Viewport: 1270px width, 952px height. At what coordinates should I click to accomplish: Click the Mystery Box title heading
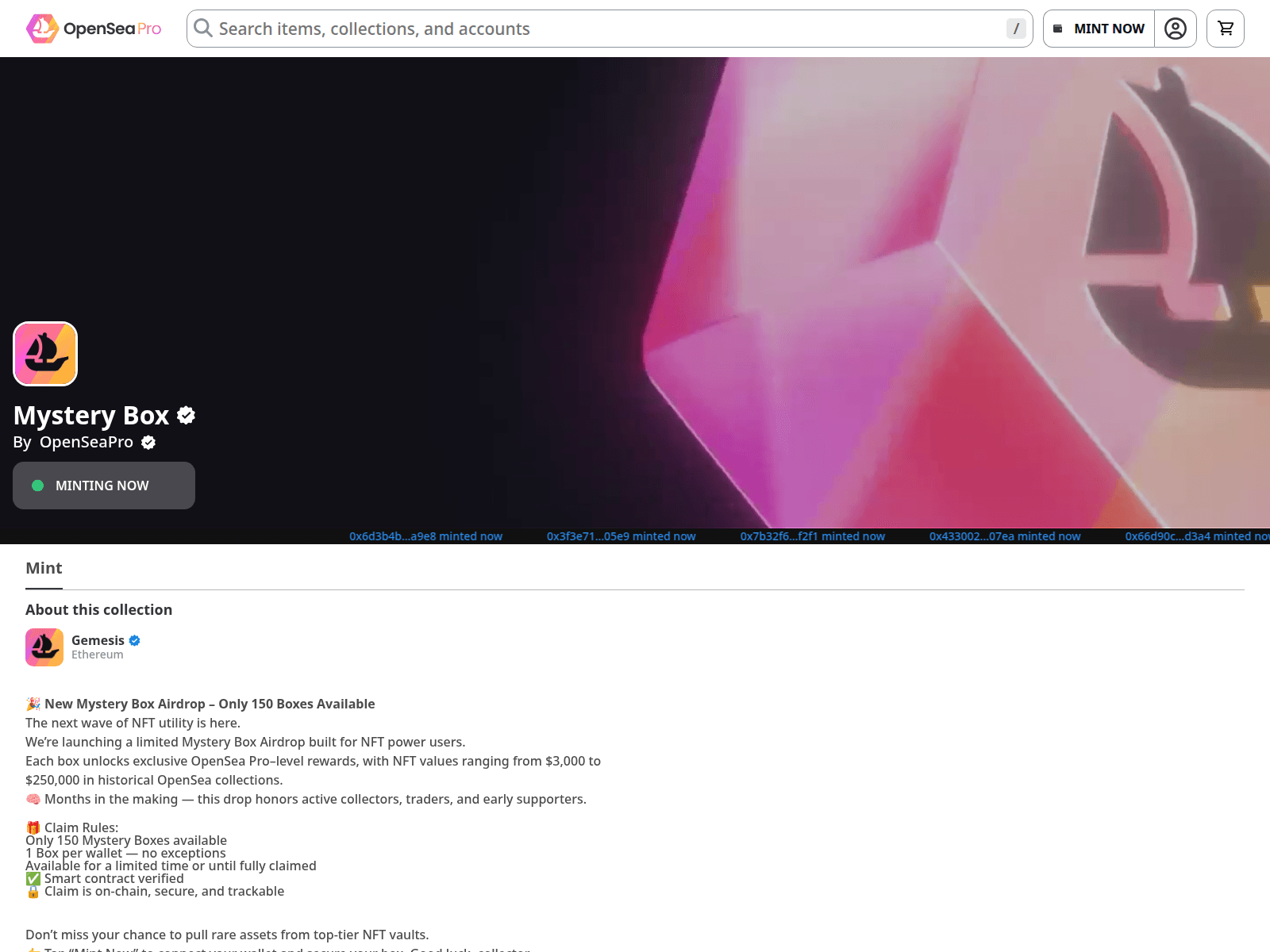point(91,415)
